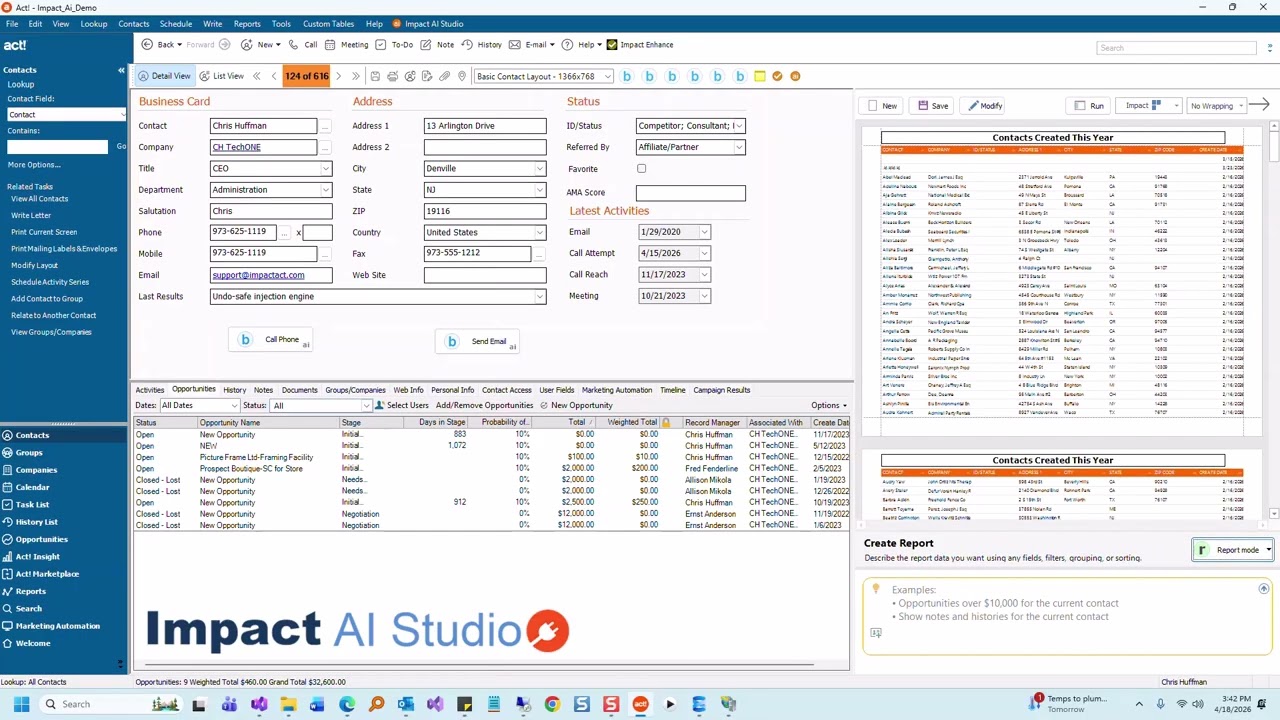
Task: Open the Lookup menu
Action: coord(93,24)
